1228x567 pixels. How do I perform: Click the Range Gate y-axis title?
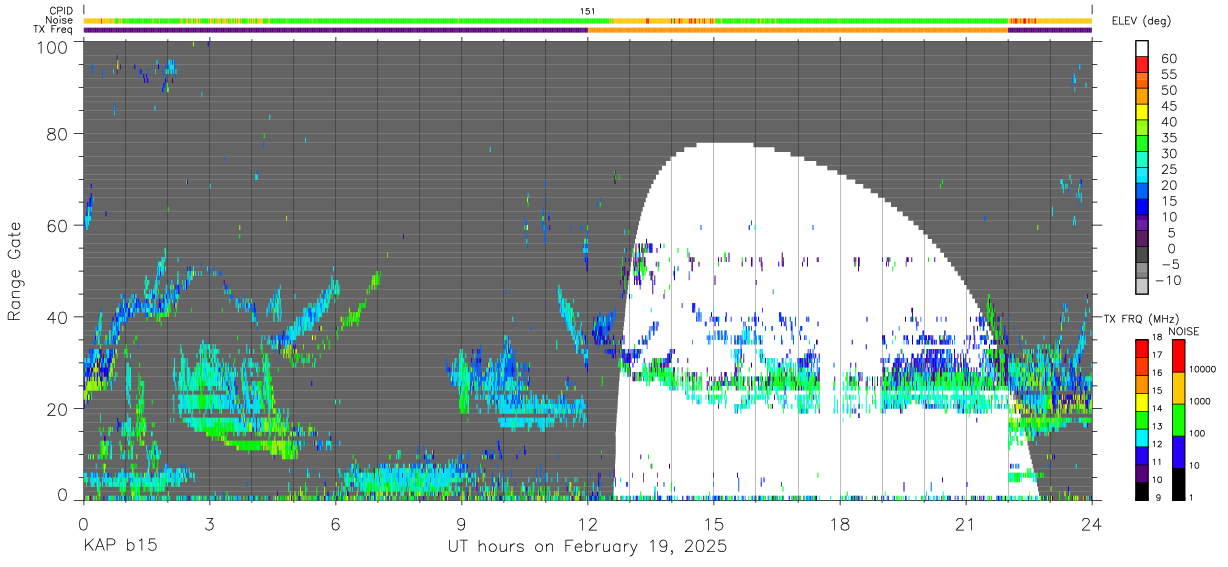[15, 272]
